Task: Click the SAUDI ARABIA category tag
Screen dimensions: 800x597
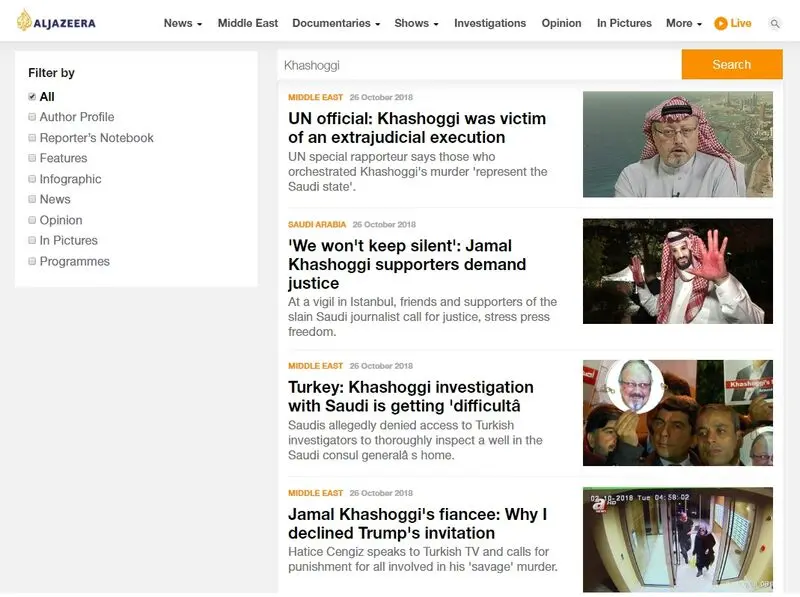Action: point(317,225)
